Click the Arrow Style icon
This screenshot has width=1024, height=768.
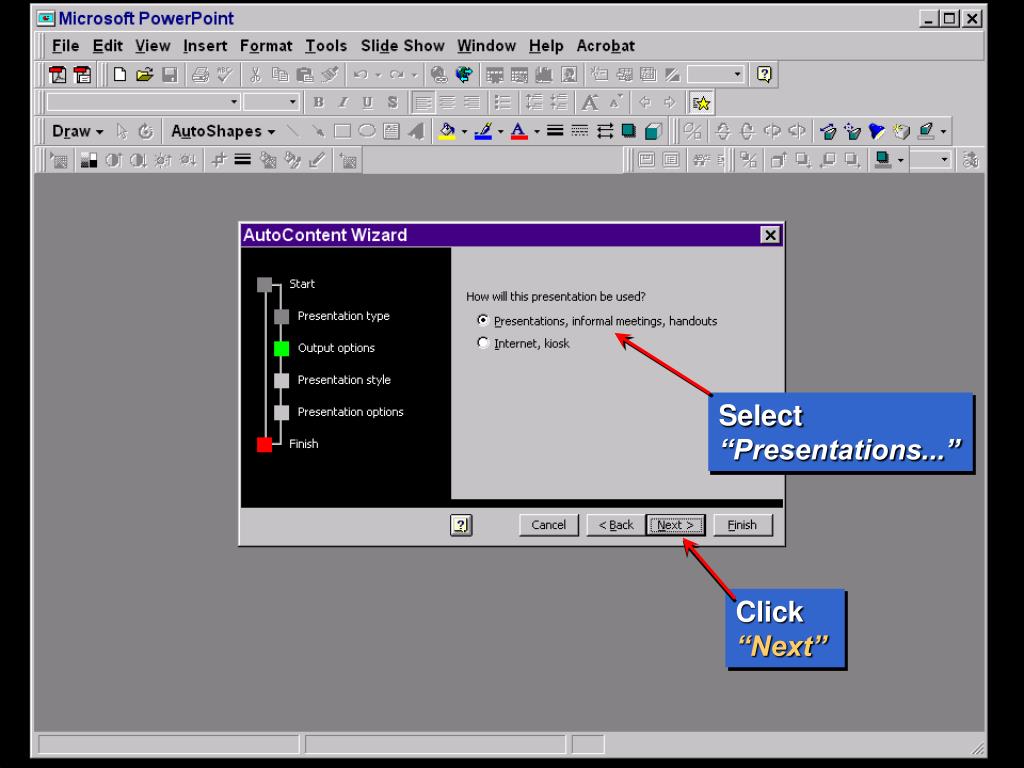605,131
